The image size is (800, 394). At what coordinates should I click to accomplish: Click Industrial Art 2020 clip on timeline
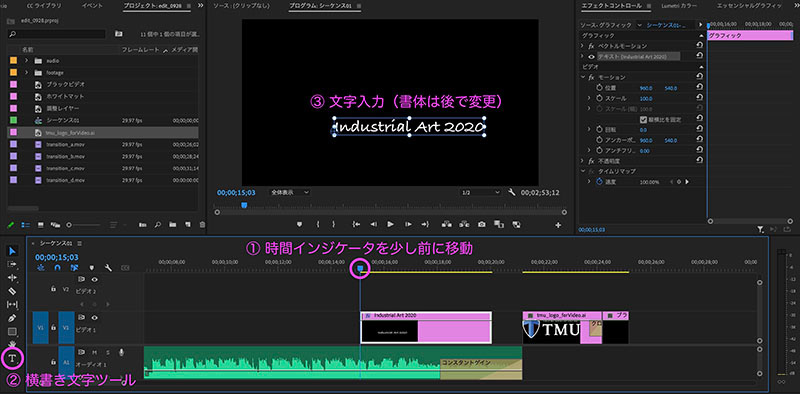426,327
